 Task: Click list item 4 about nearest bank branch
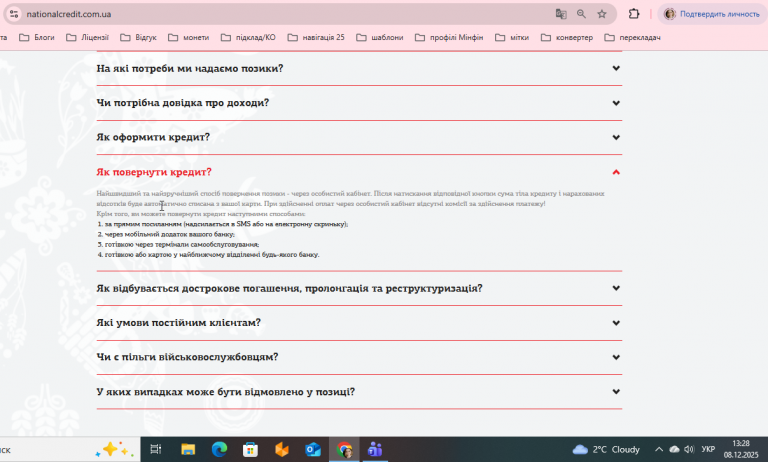click(x=208, y=255)
